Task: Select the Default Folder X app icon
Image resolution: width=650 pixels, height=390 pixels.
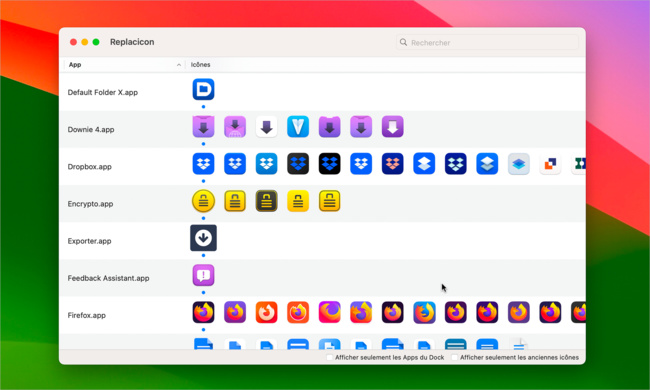Action: (203, 89)
